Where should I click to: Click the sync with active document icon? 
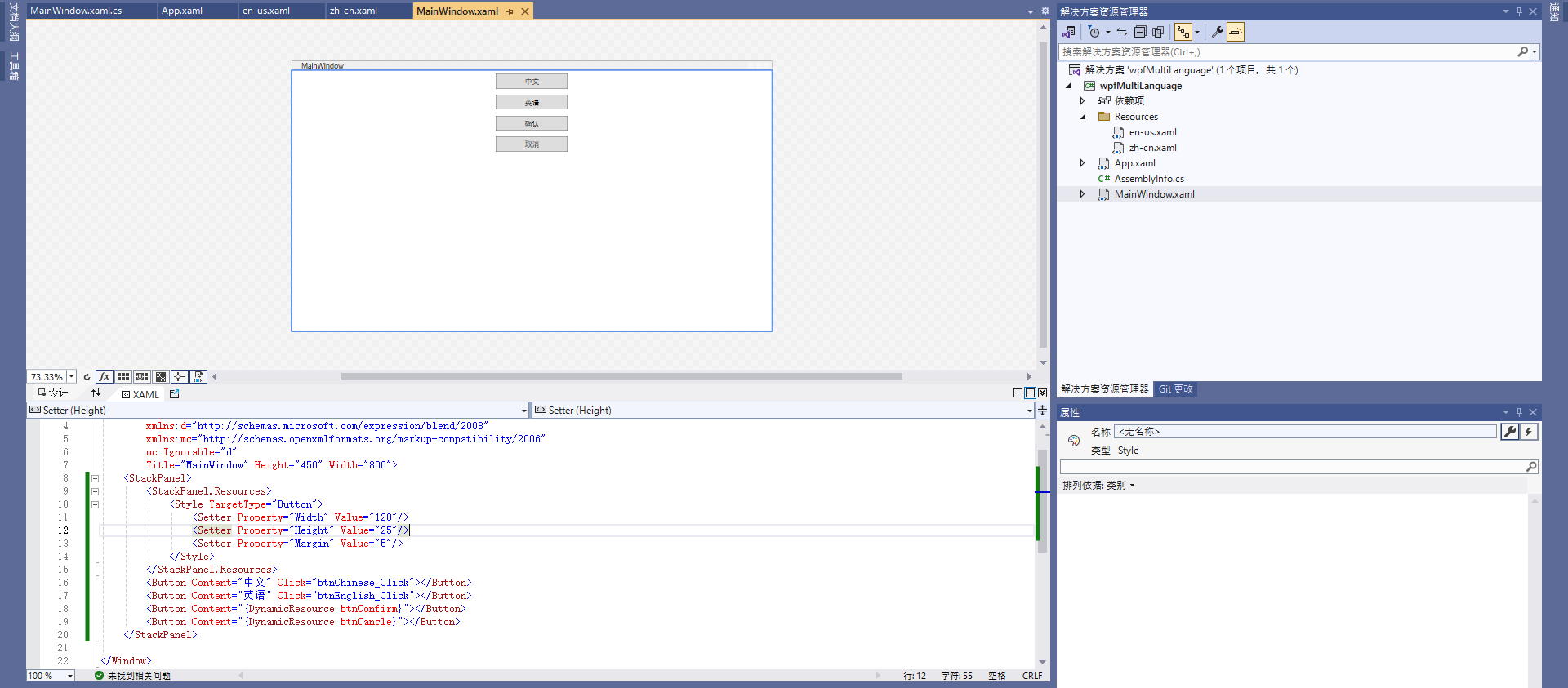tap(1122, 32)
